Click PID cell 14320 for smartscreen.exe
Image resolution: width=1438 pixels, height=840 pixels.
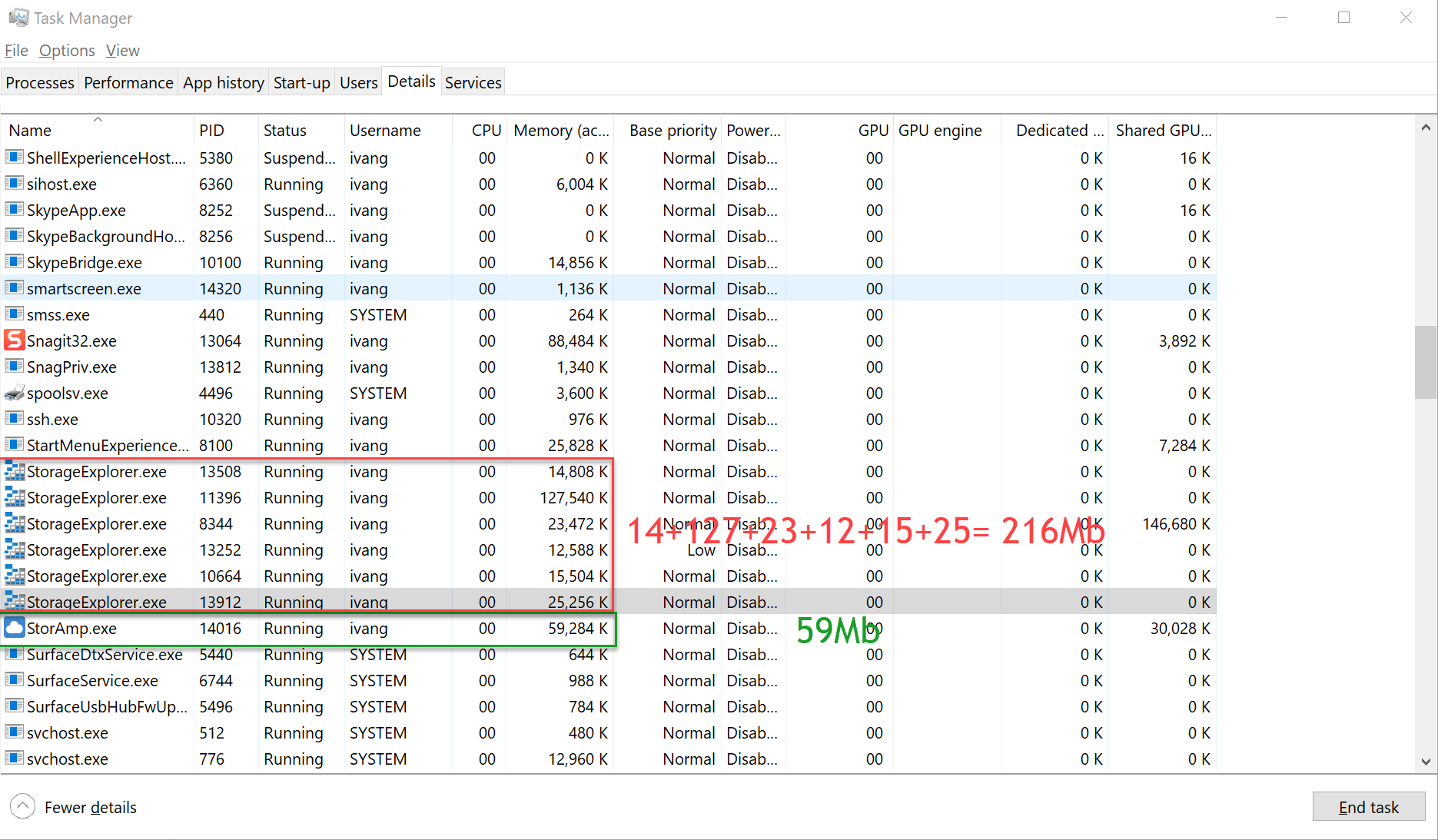tap(221, 288)
